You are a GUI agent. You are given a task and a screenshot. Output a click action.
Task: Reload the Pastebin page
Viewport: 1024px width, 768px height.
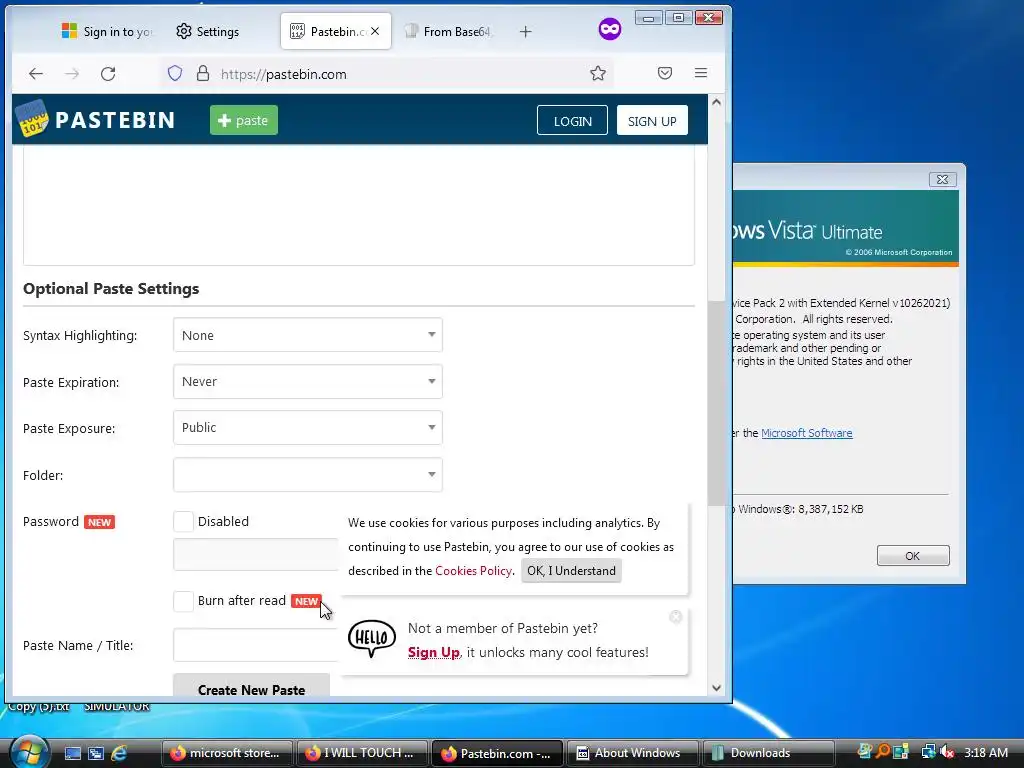[x=108, y=74]
